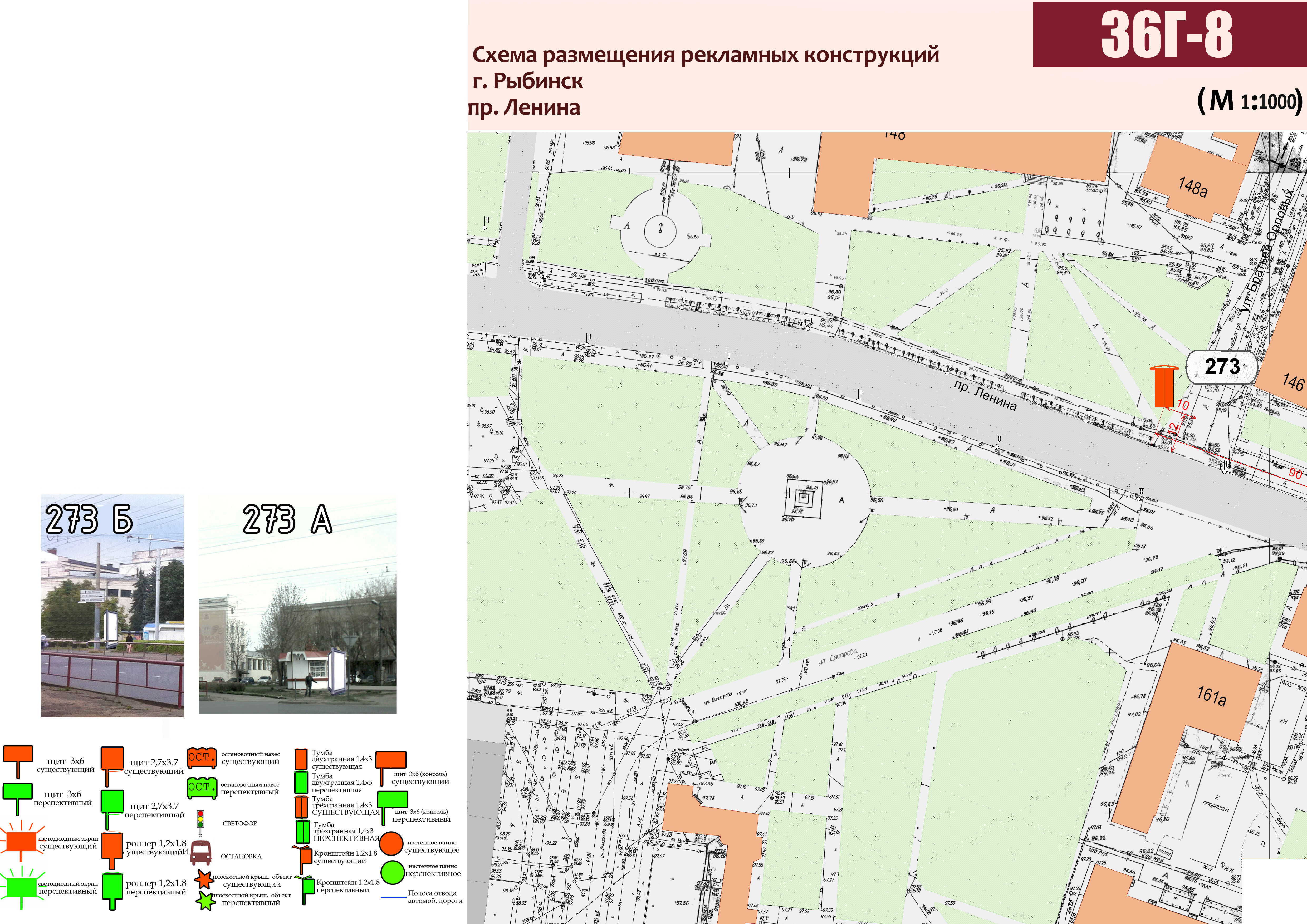
Task: Click the green настенное панно circle
Action: point(392,873)
